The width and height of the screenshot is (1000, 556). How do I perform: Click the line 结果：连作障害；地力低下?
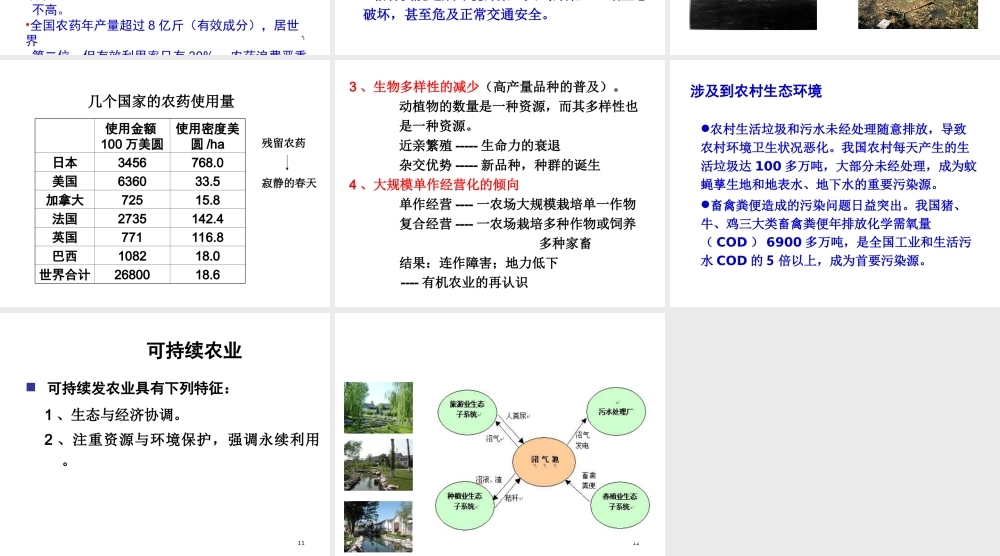pyautogui.click(x=479, y=263)
